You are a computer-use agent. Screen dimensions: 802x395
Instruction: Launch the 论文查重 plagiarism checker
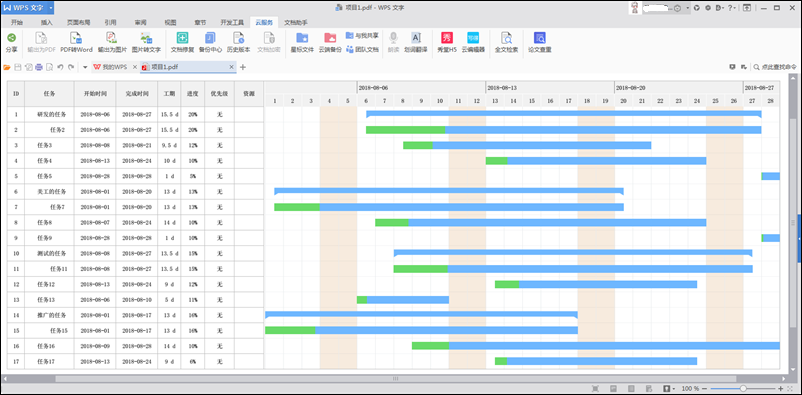point(540,42)
